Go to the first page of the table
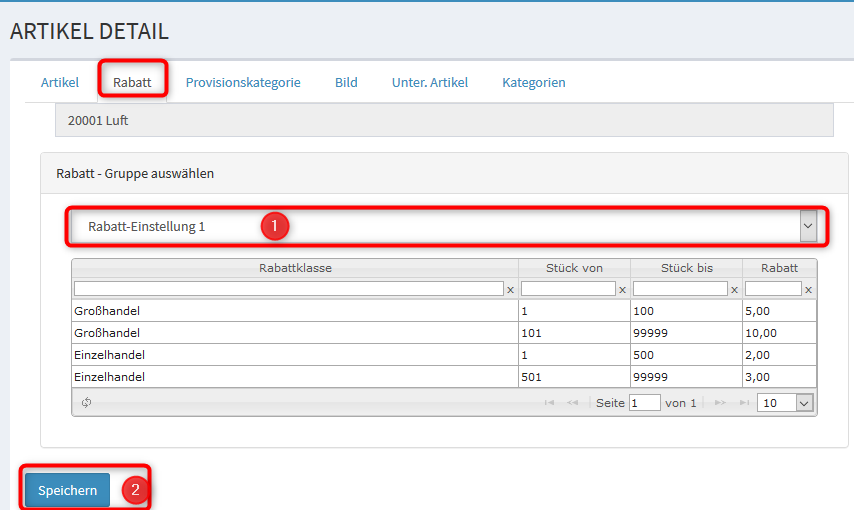Viewport: 854px width, 510px height. pyautogui.click(x=550, y=402)
